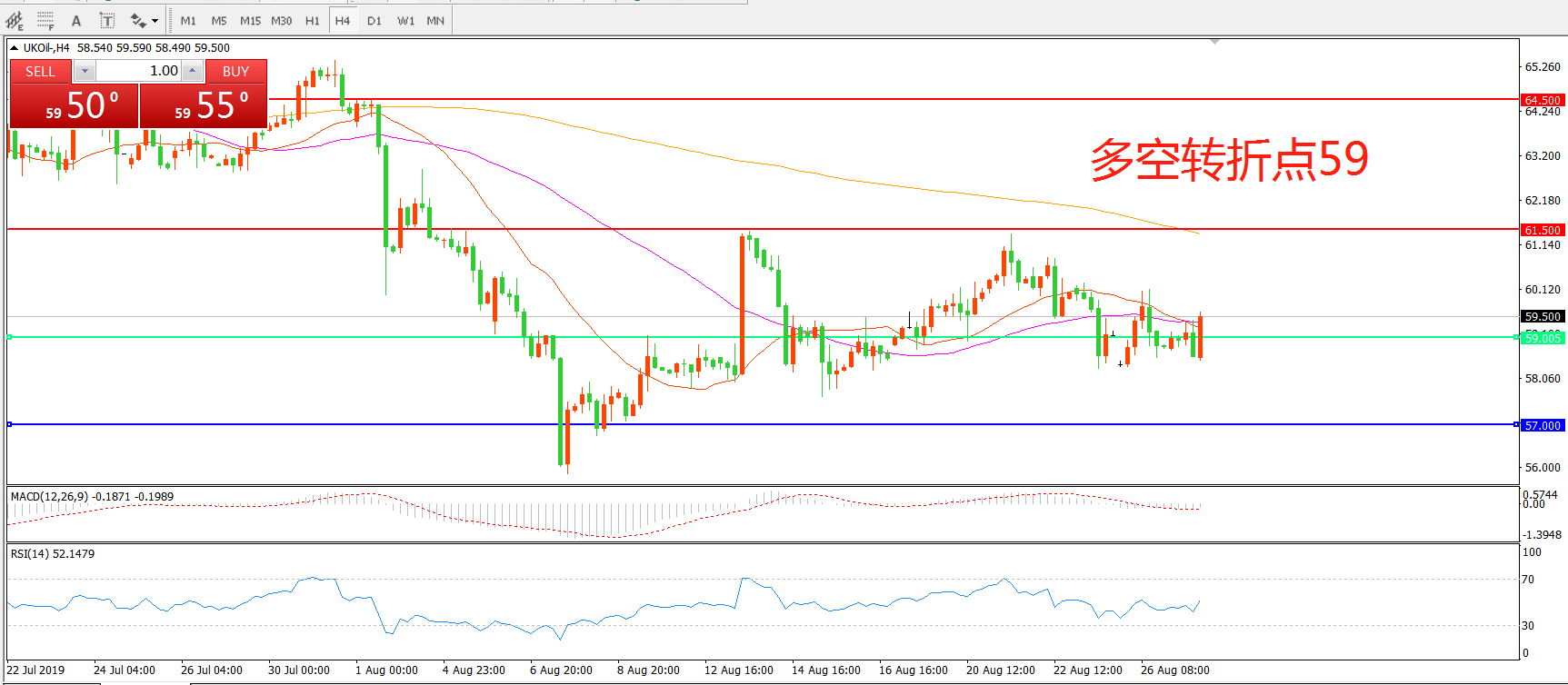Click the chart shift marker triangle at top
Image resolution: width=1568 pixels, height=685 pixels.
[1214, 42]
